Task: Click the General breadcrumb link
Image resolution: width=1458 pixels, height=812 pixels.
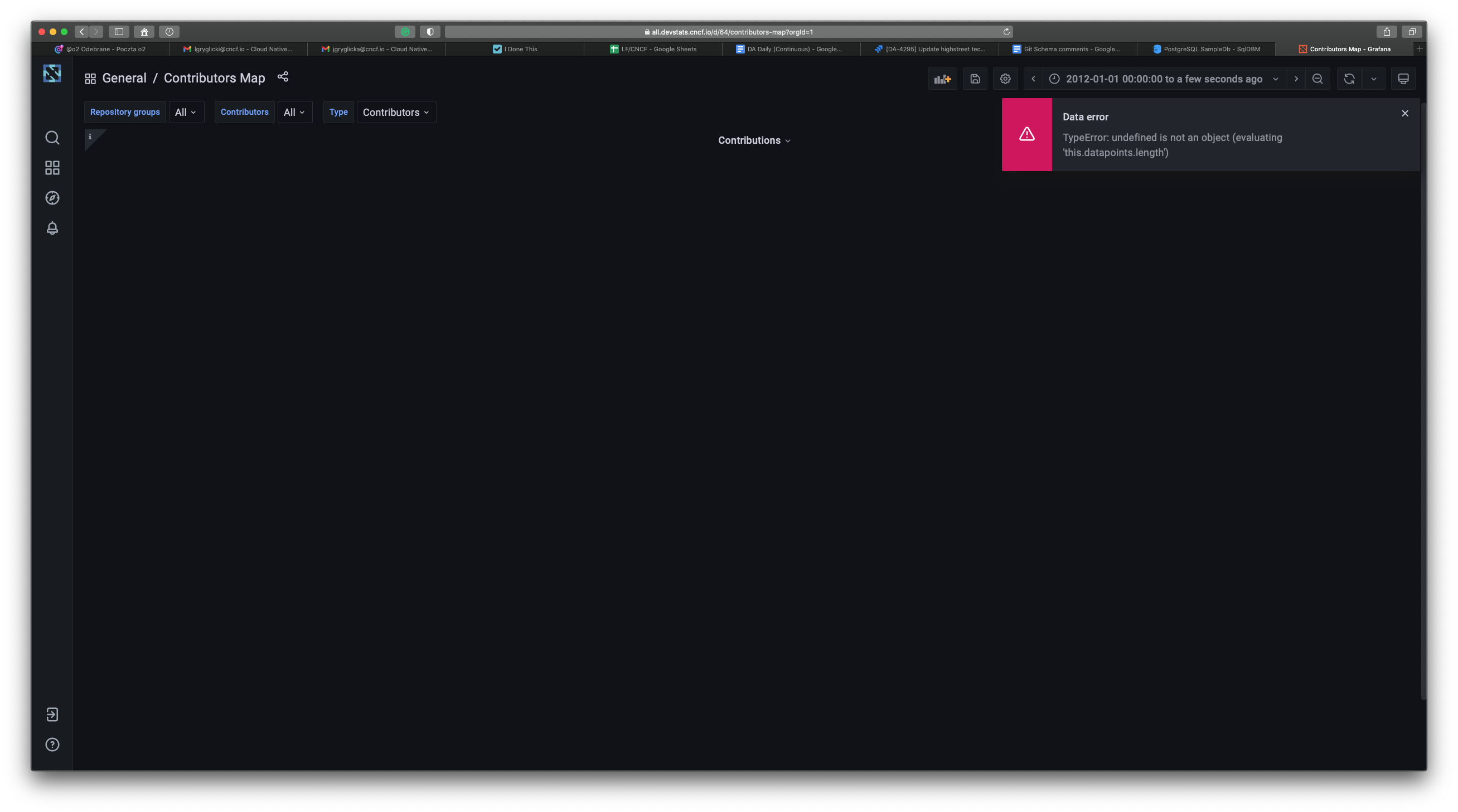Action: (124, 78)
